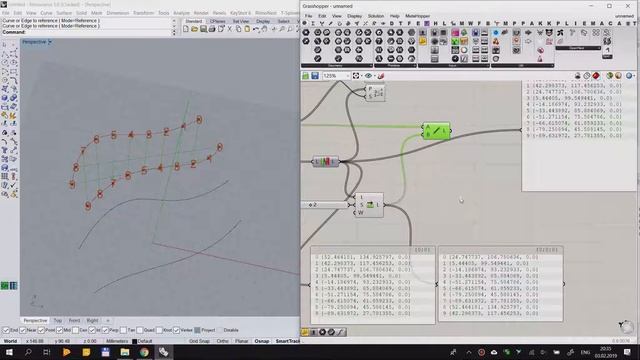Screen dimensions: 640x360
Task: Enable the Cen osnap checkbox
Action: pyautogui.click(x=76, y=330)
